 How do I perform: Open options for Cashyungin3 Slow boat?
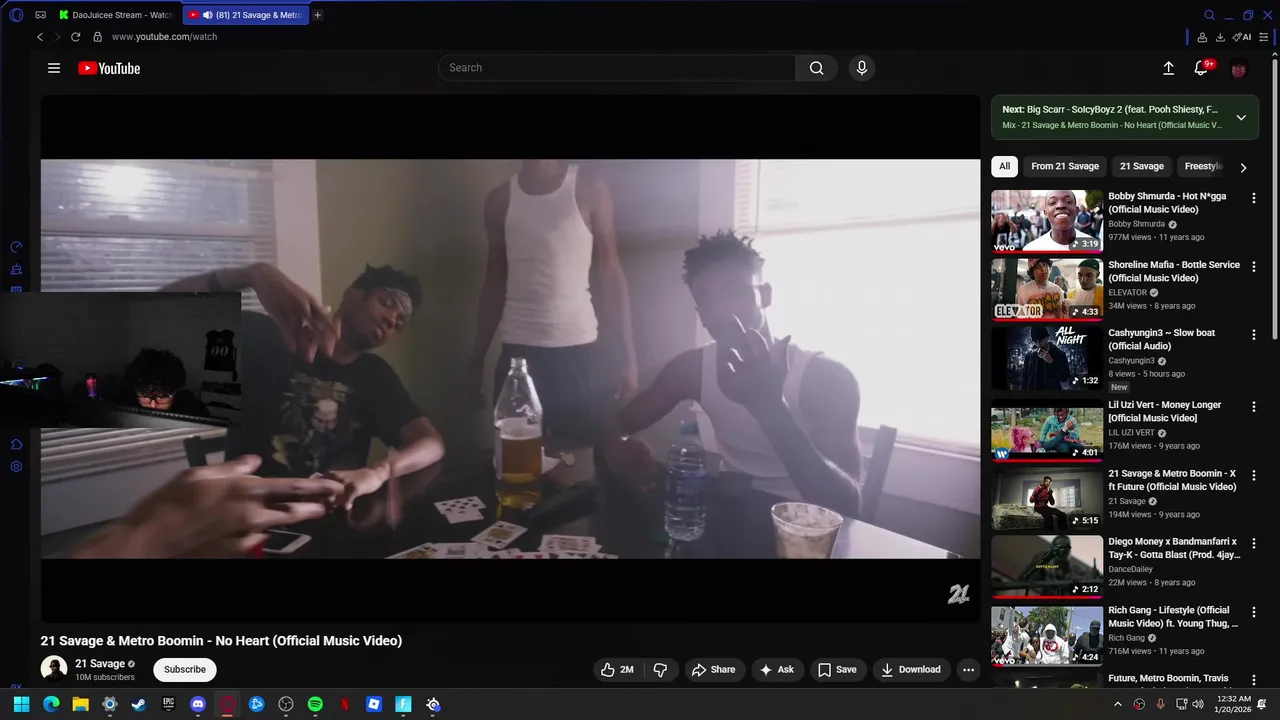[1254, 335]
